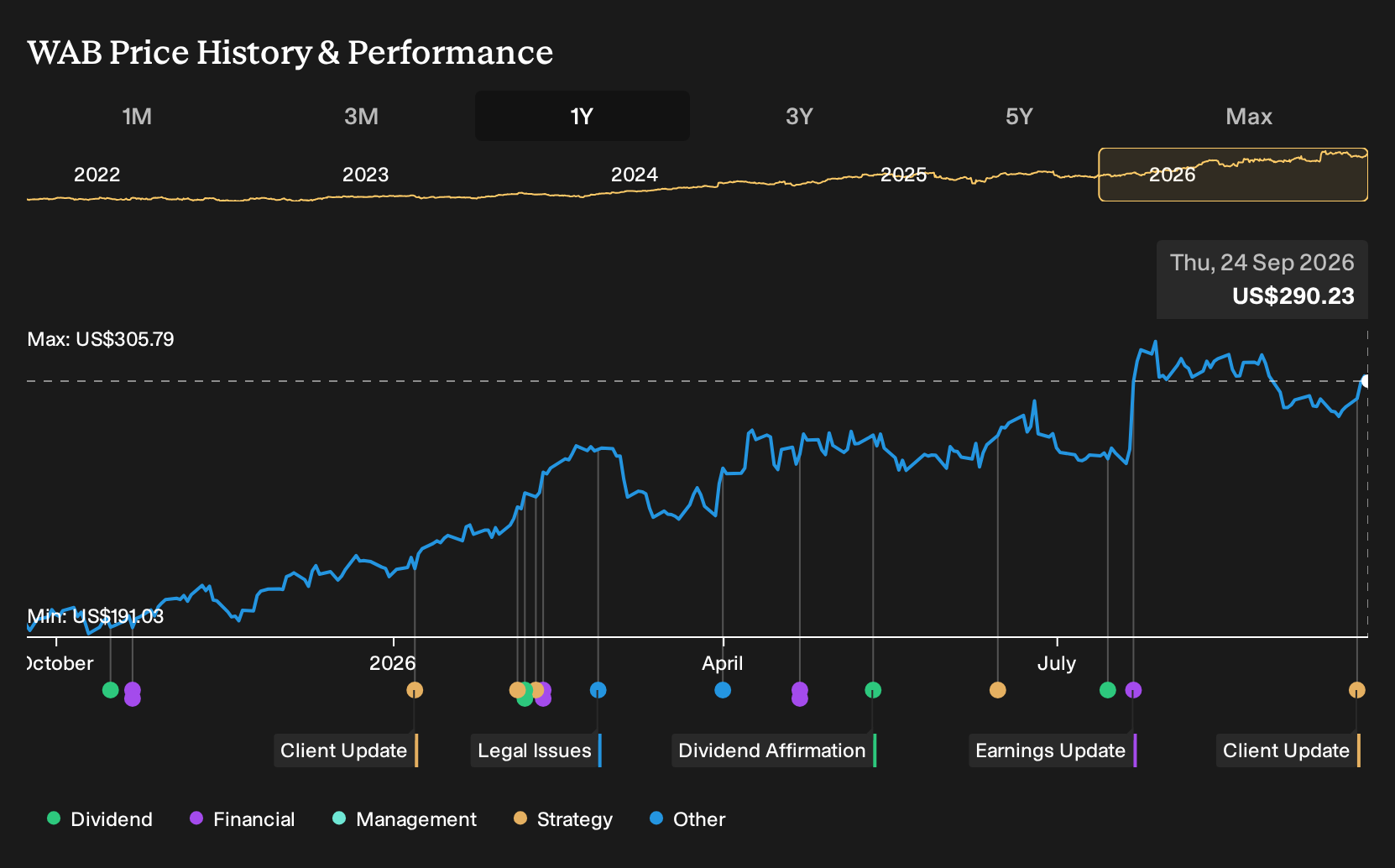Viewport: 1395px width, 868px height.
Task: Open the Dividend Affirmation event label
Action: [774, 750]
